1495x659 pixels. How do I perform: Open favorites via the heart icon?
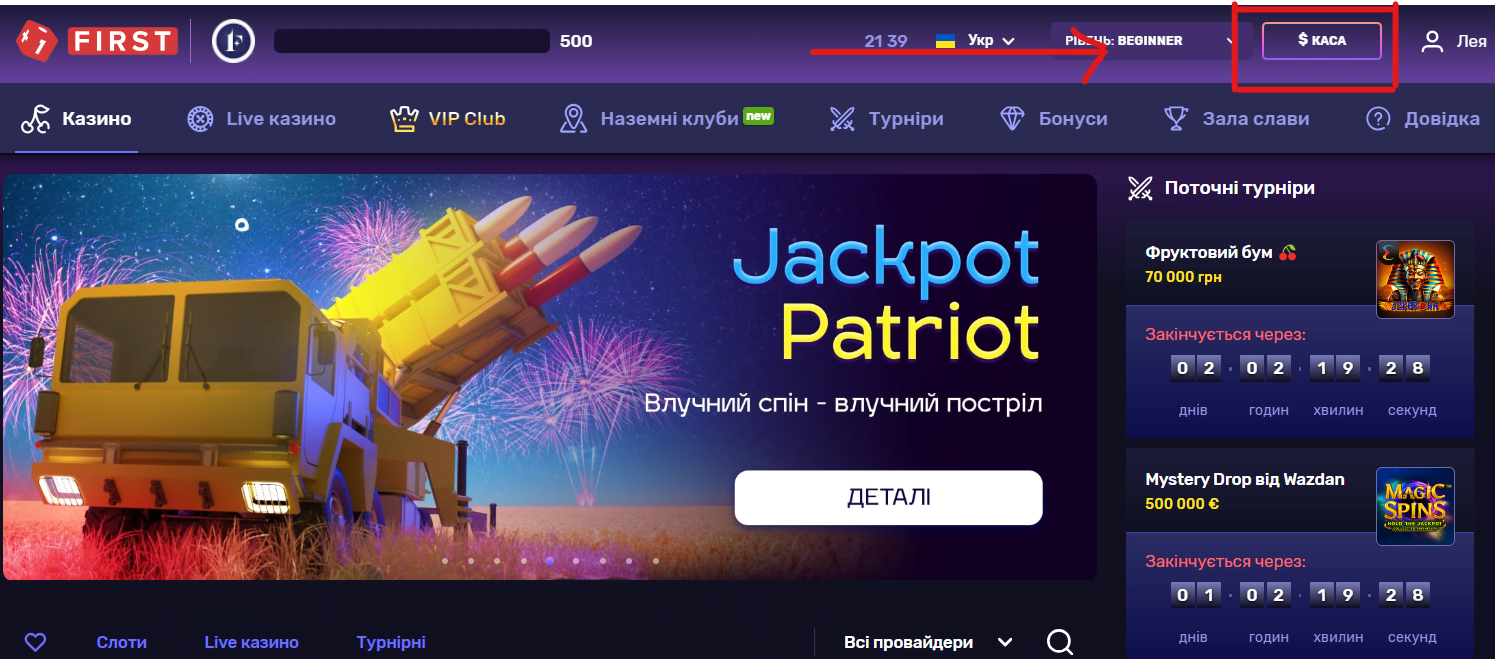[x=35, y=642]
